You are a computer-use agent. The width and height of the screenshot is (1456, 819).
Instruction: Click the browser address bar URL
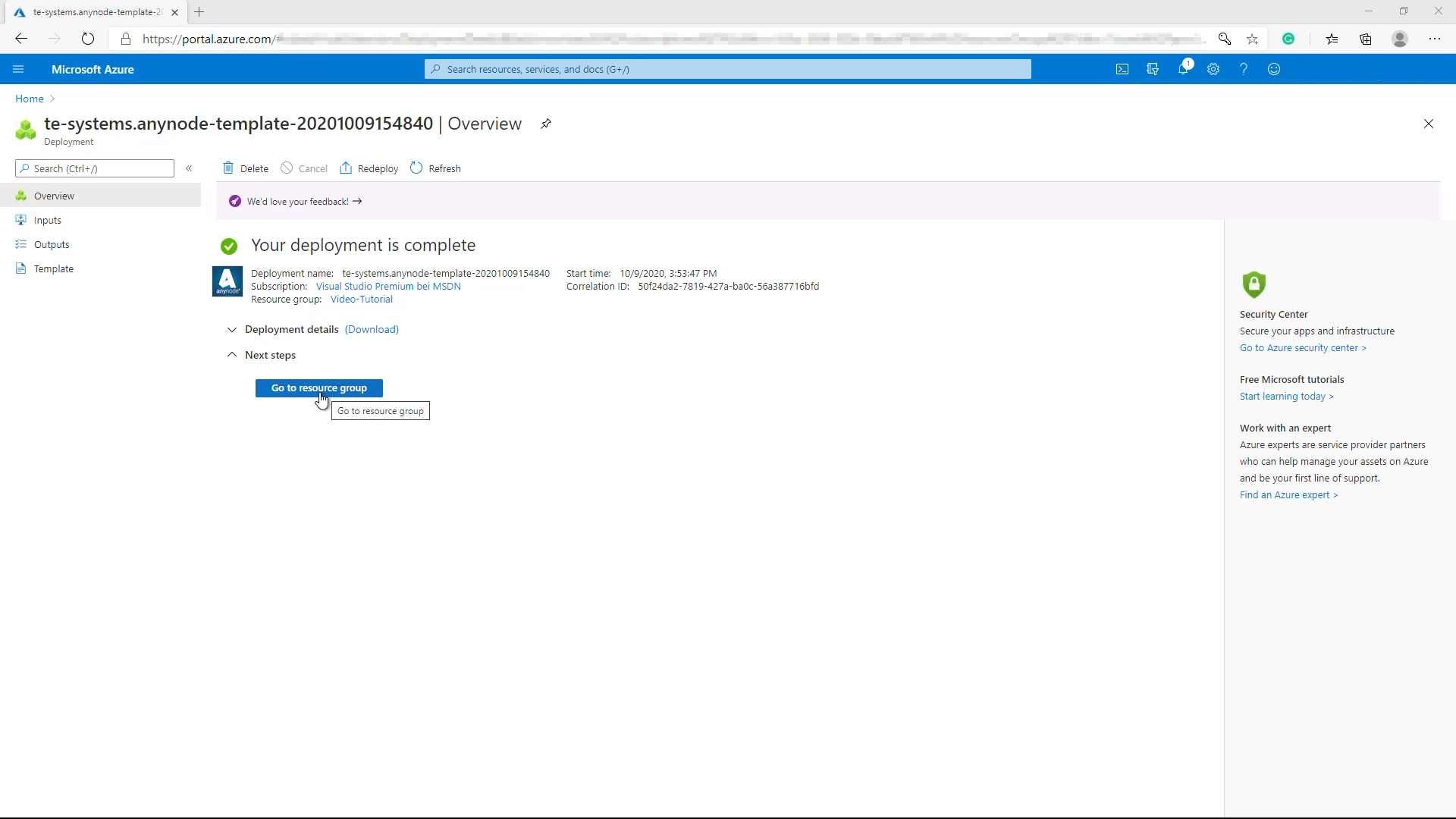tap(667, 39)
